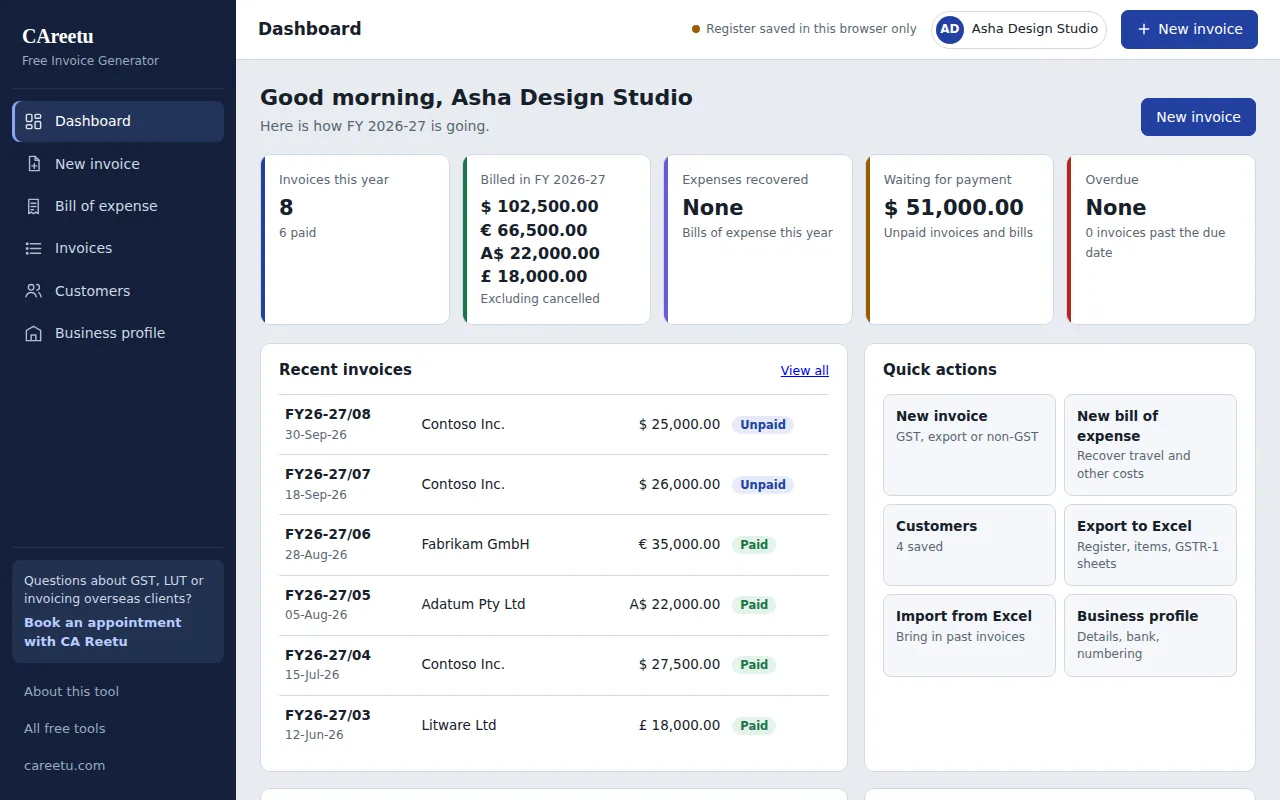Click the AD avatar badge in header
Image resolution: width=1280 pixels, height=800 pixels.
pyautogui.click(x=950, y=29)
